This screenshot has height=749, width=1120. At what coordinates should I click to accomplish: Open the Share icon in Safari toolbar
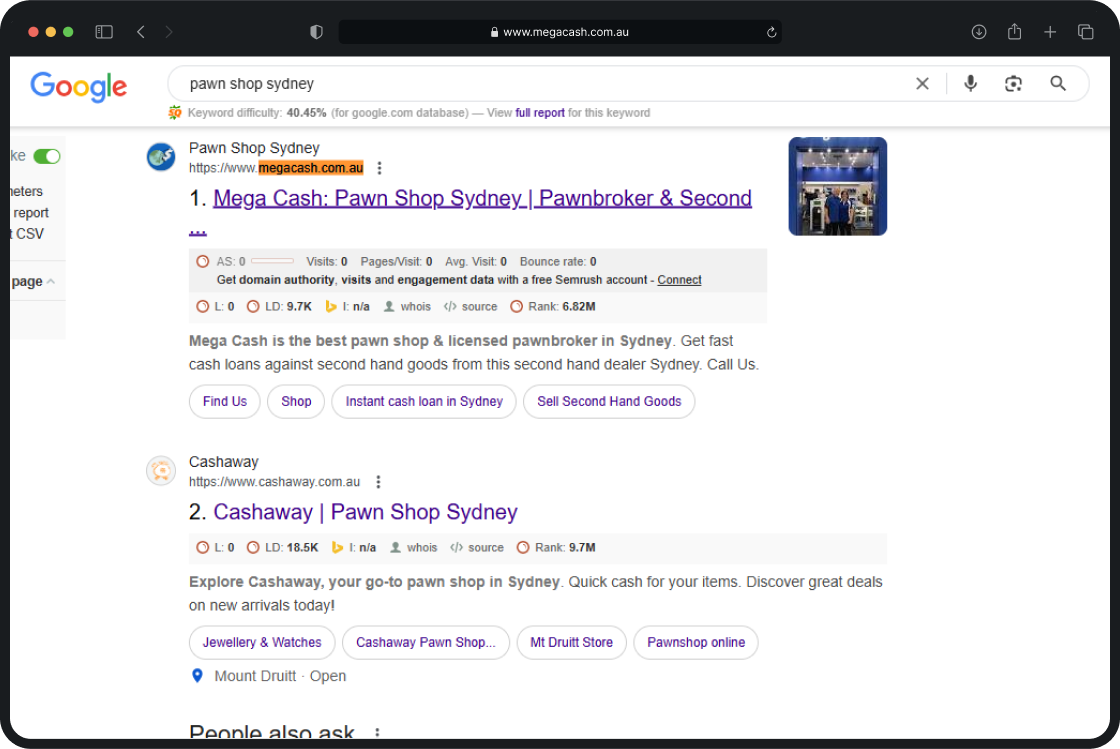1014,31
